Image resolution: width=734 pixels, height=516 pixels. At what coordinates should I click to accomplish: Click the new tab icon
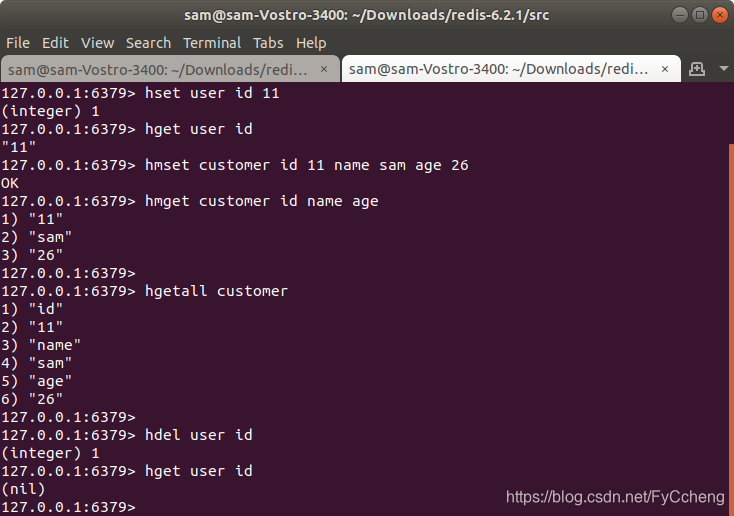(697, 69)
